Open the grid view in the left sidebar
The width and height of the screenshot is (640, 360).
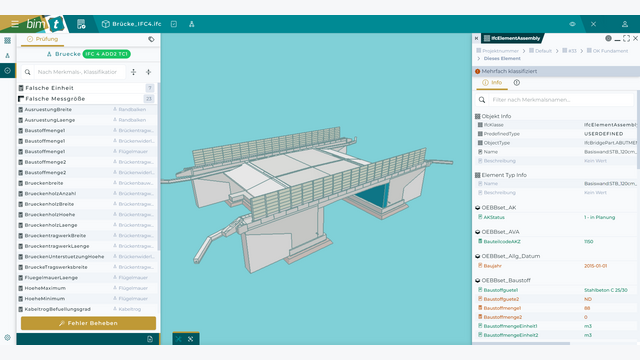click(x=7, y=40)
